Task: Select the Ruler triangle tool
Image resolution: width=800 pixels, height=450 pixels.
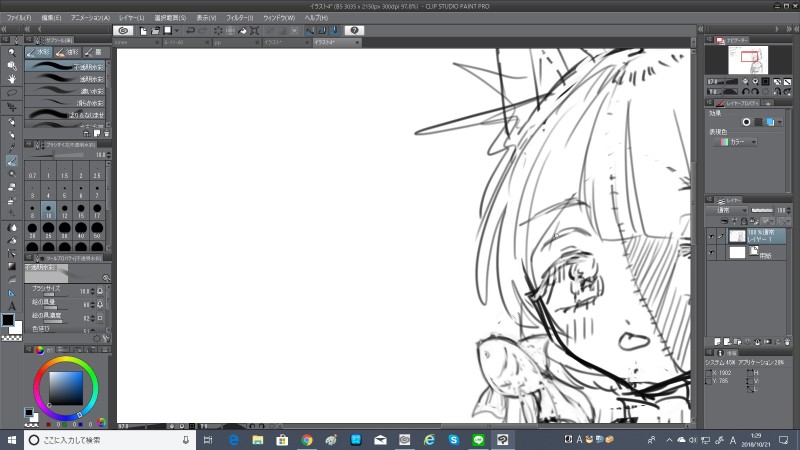Action: tap(12, 293)
